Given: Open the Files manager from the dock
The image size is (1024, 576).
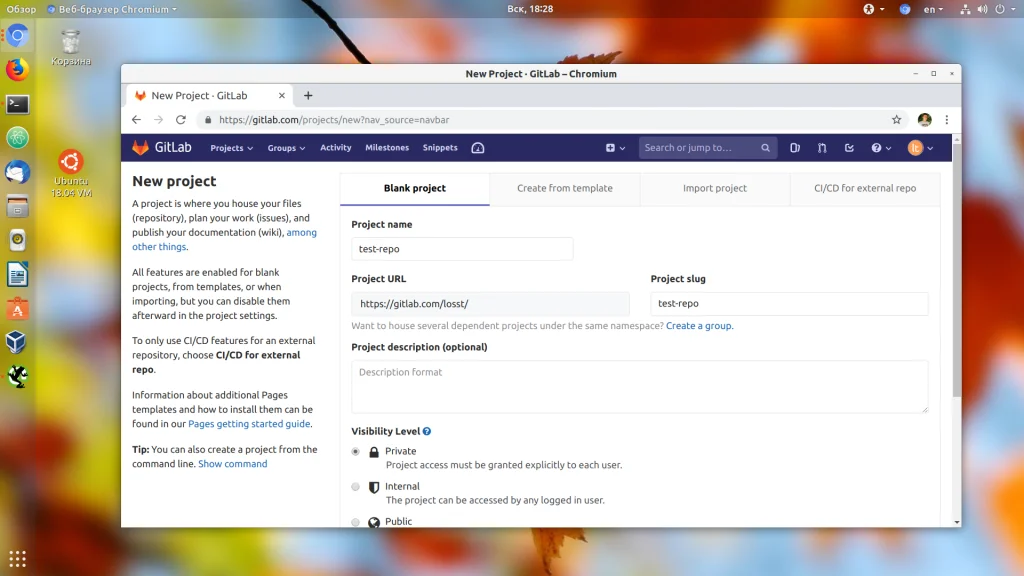Looking at the screenshot, I should (x=18, y=206).
